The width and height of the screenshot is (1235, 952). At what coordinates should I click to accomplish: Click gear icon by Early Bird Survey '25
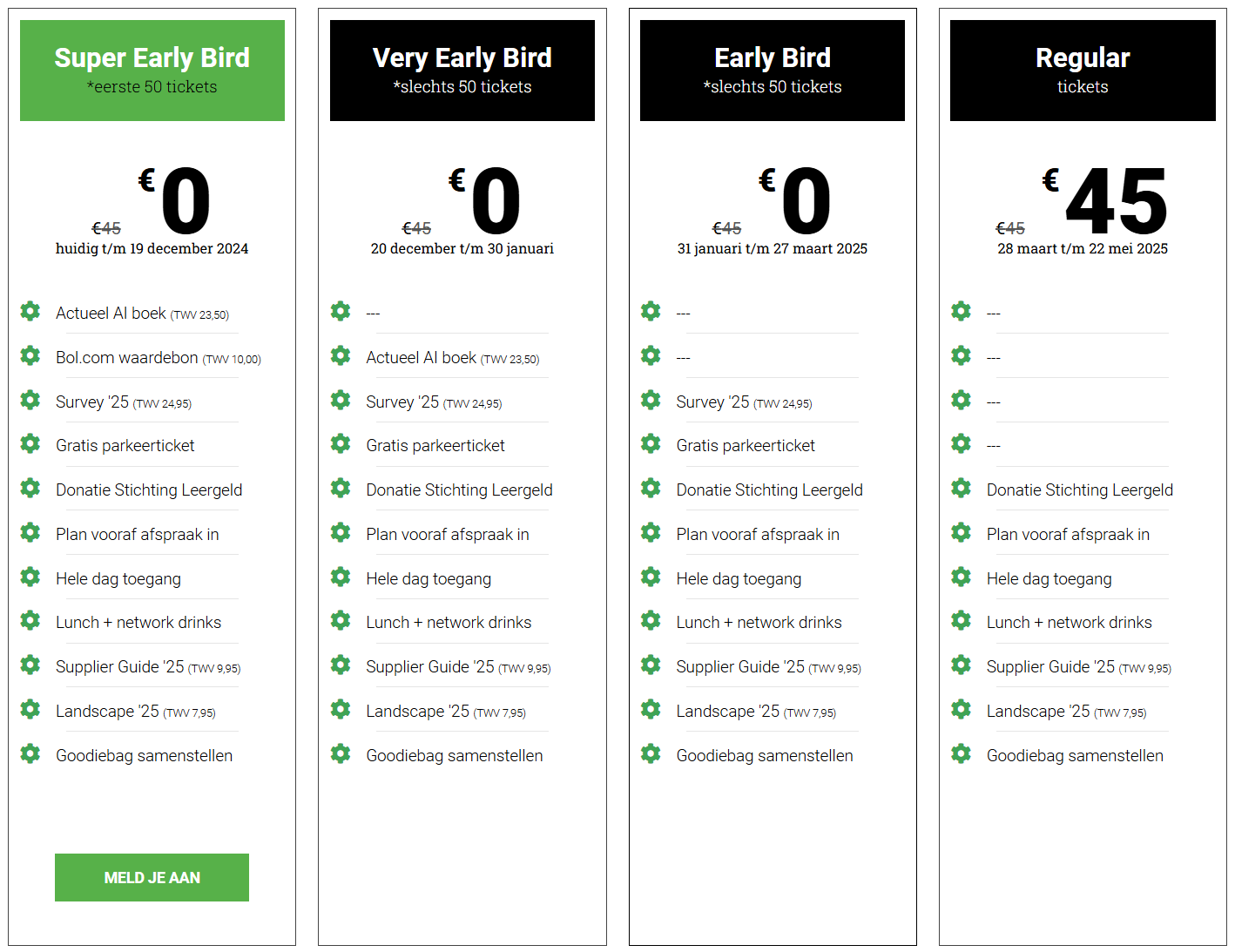[651, 400]
